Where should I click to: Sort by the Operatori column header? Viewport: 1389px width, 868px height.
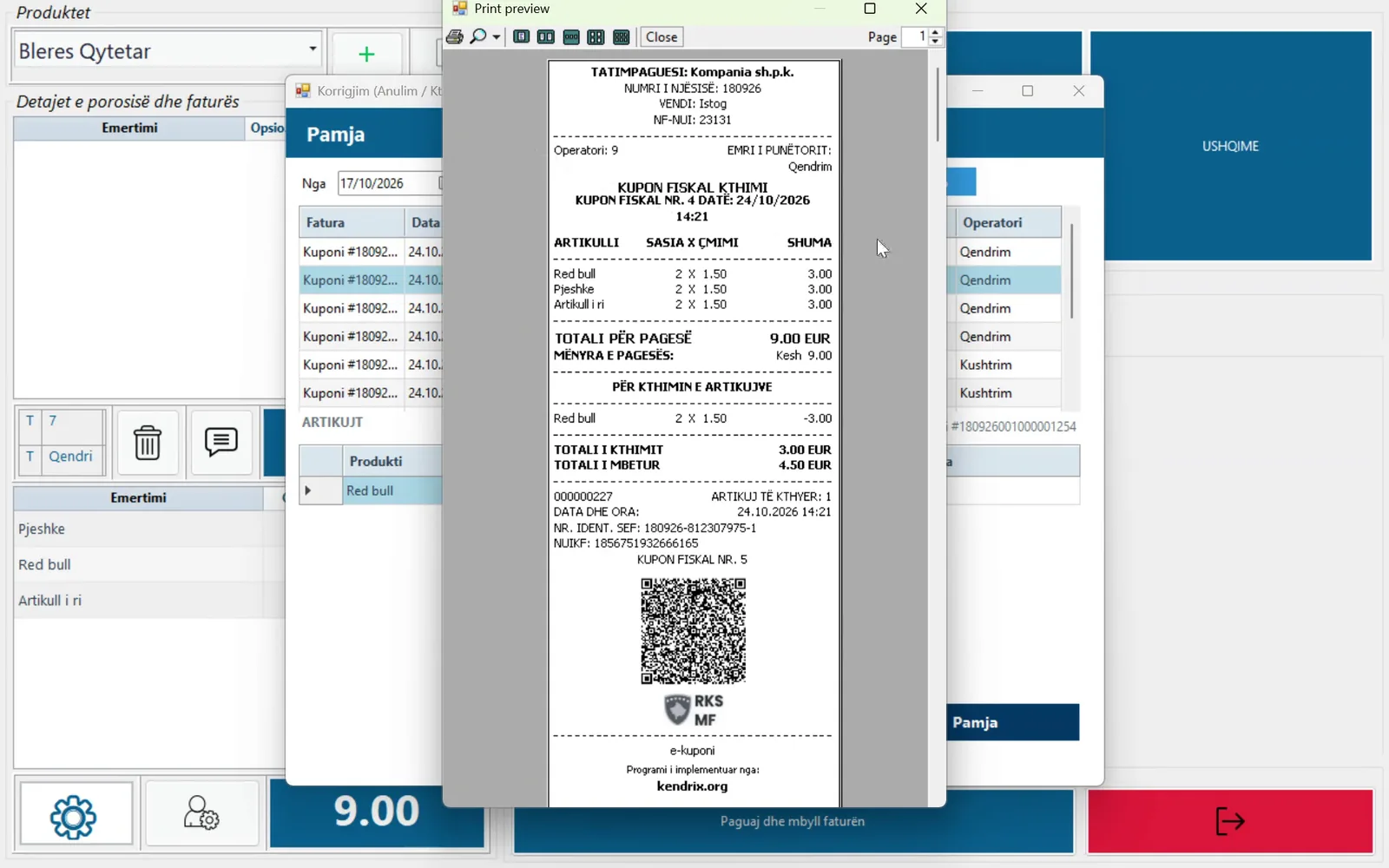1008,222
